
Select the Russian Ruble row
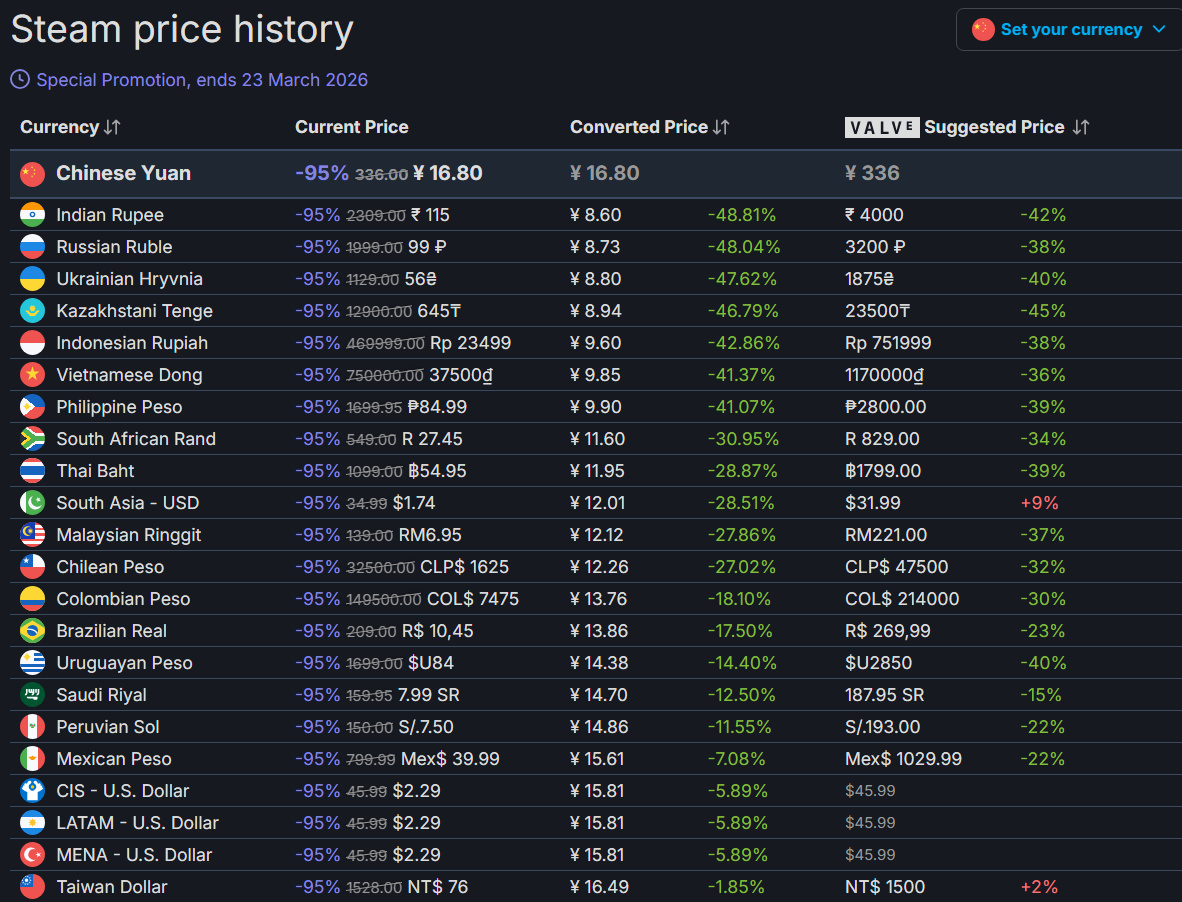click(114, 247)
